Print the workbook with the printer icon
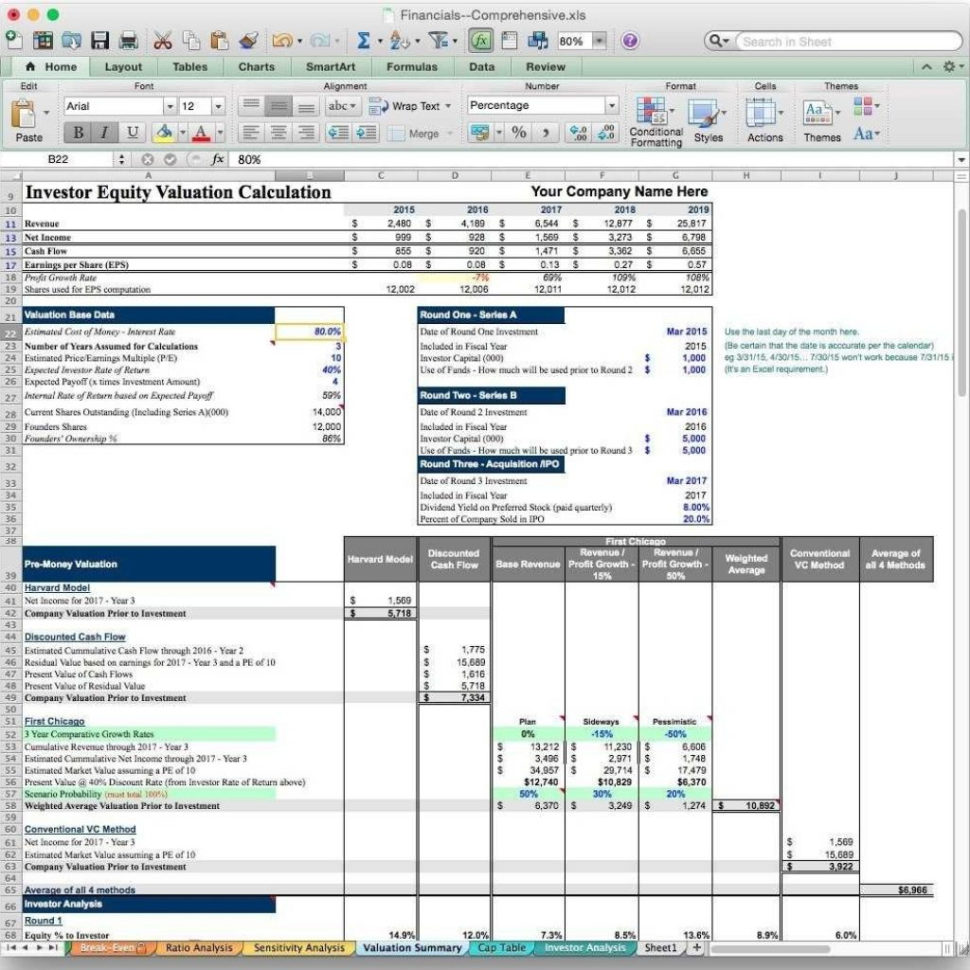The image size is (970, 970). coord(129,41)
